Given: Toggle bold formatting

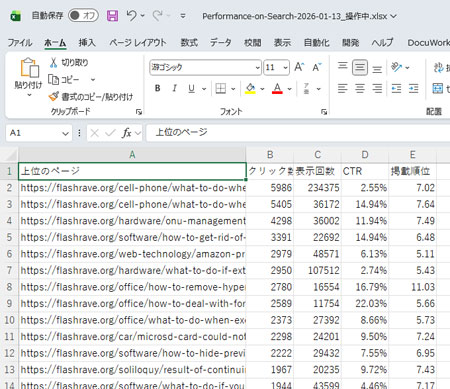Looking at the screenshot, I should (158, 88).
